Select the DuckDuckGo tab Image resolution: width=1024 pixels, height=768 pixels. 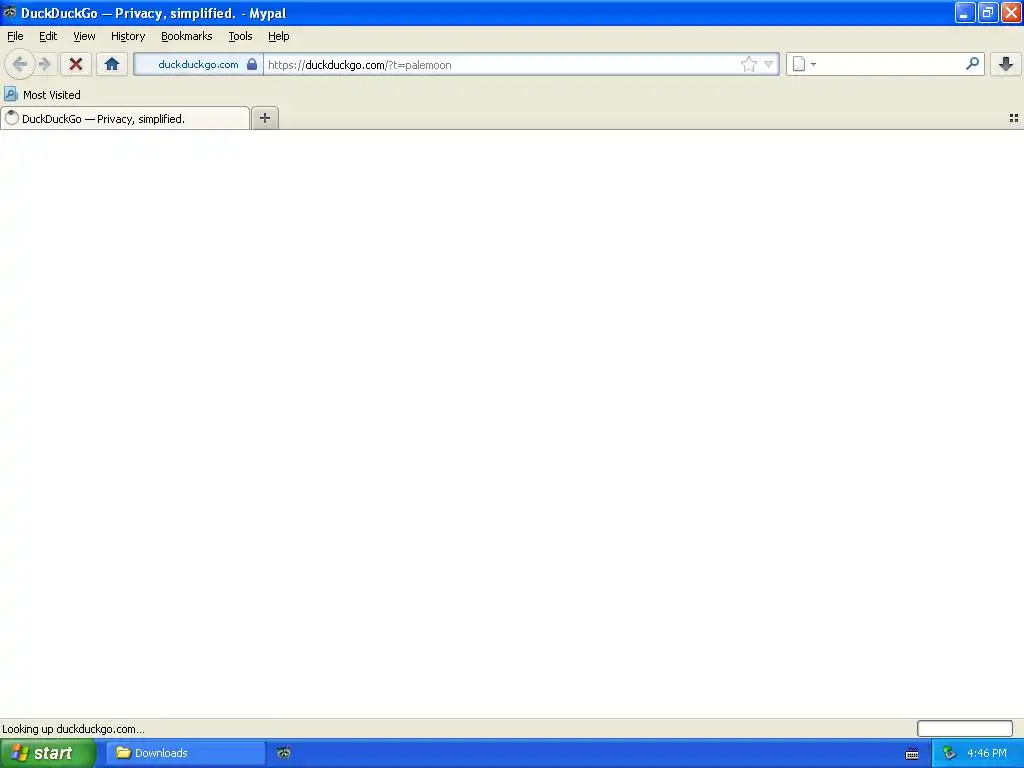pyautogui.click(x=125, y=118)
